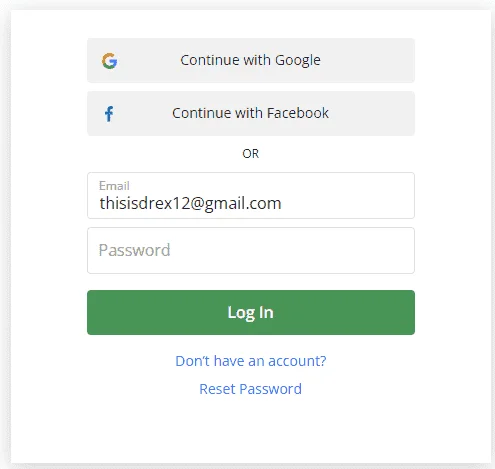Image resolution: width=495 pixels, height=469 pixels.
Task: Click the Facebook 'f' logo icon
Action: [x=109, y=114]
